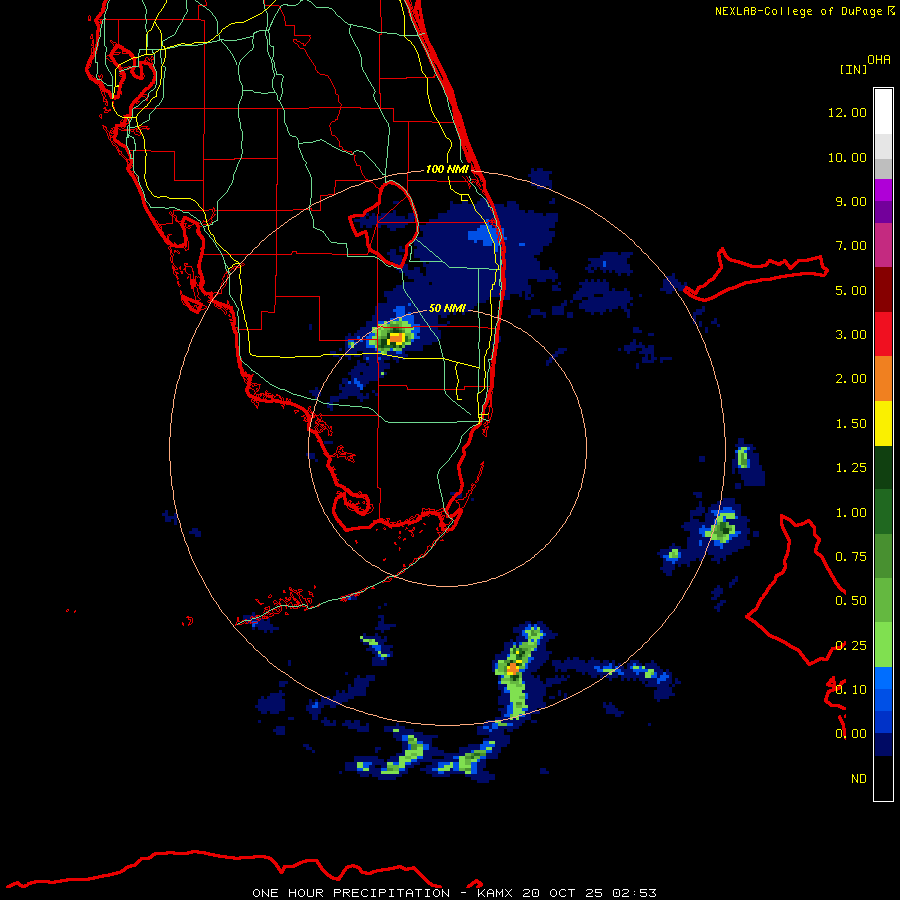
Task: Click the [IN] units label
Action: tap(854, 69)
